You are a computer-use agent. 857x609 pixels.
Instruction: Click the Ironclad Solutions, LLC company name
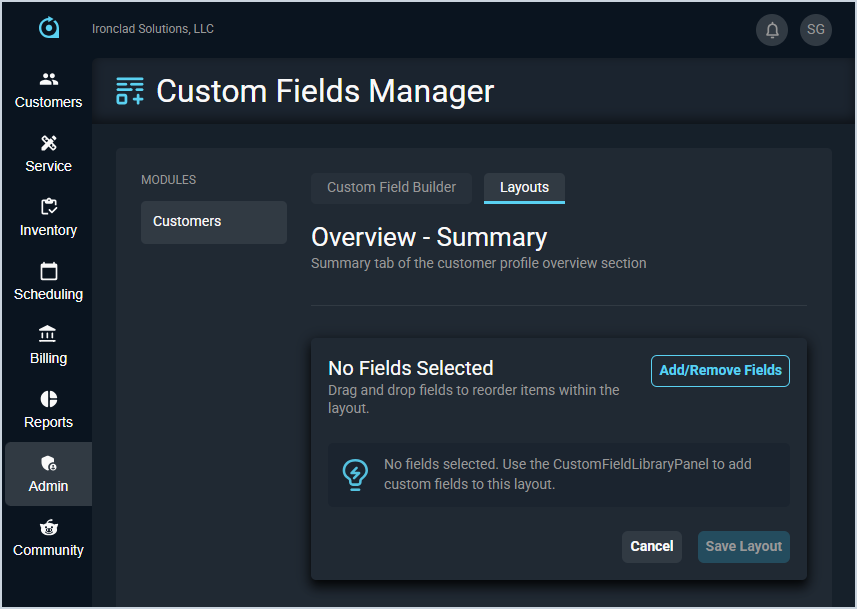(x=153, y=29)
